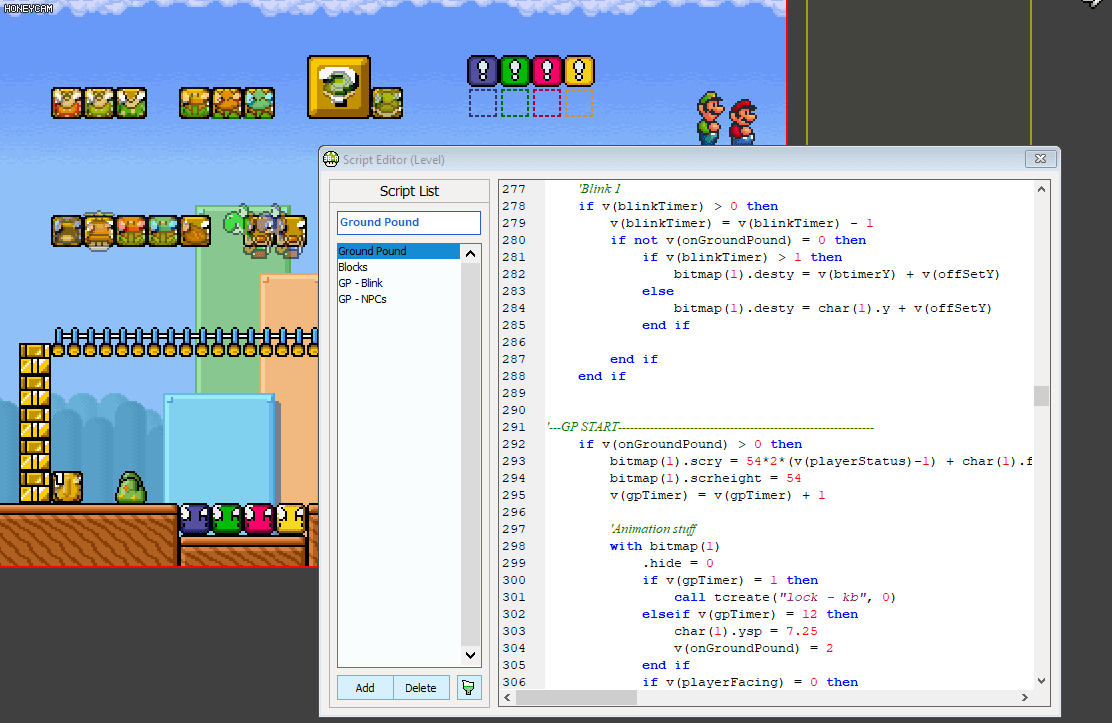The width and height of the screenshot is (1112, 723).
Task: Click the code editor vertical scrollbar thumb
Action: 1041,395
